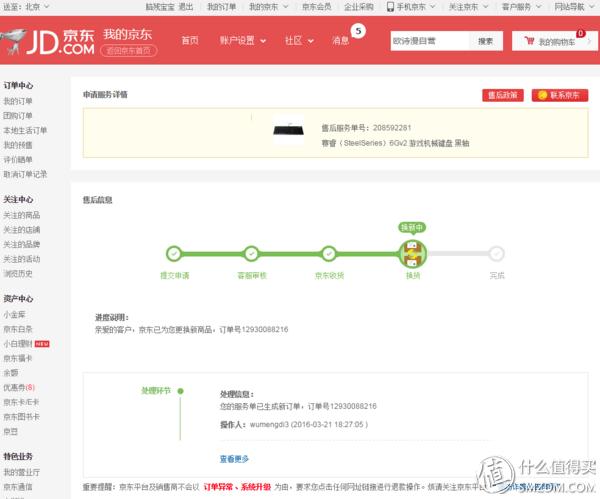
Task: Open 我的订单 in the left sidebar
Action: [x=17, y=101]
